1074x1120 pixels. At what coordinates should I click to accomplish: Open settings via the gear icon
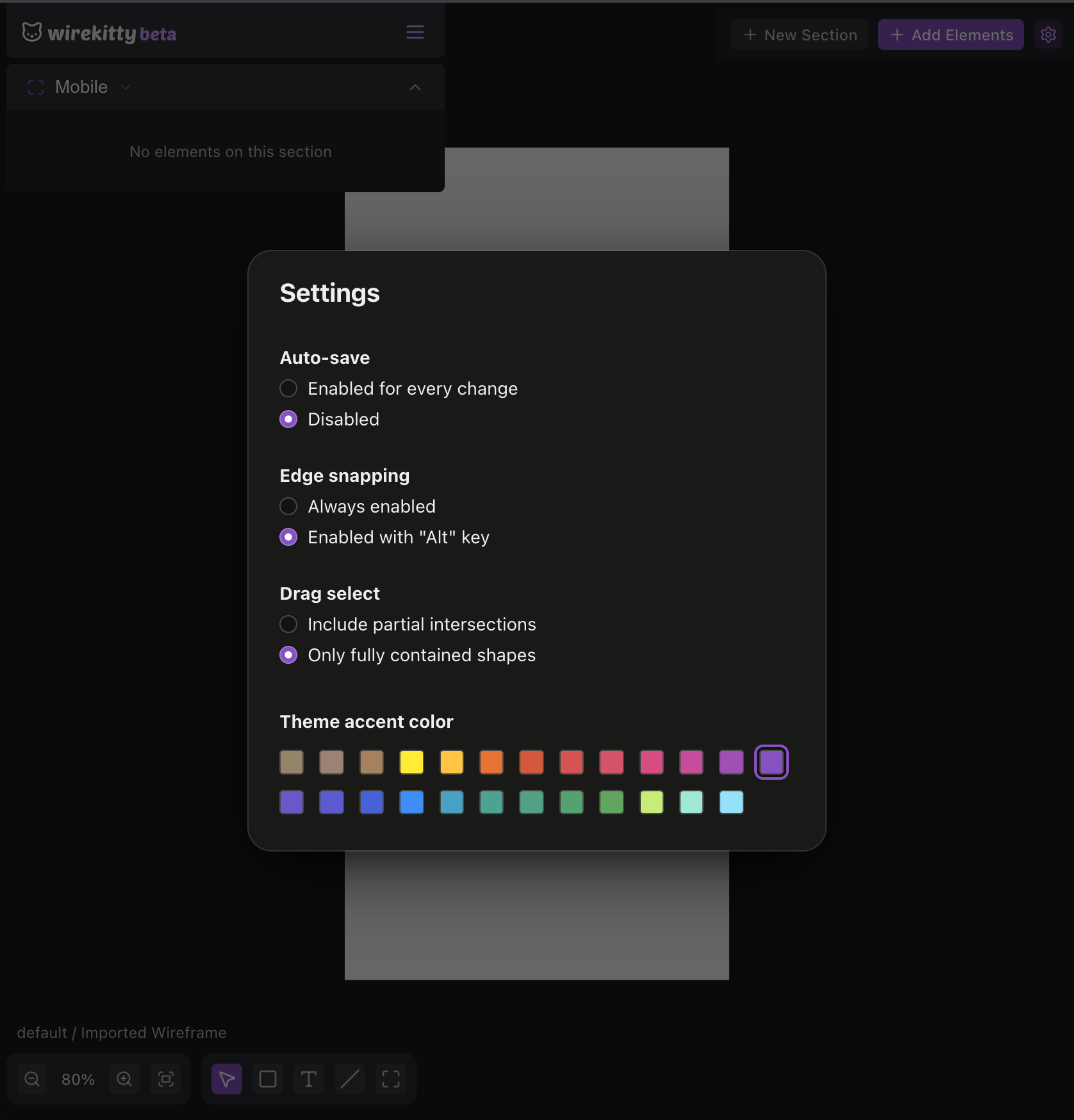point(1048,35)
